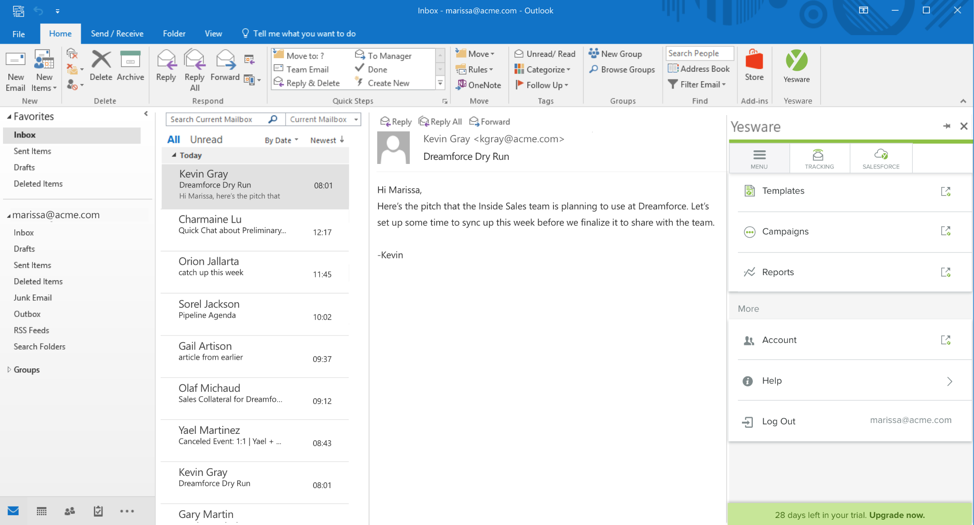Viewport: 974px width, 525px height.
Task: Toggle Newest sort order
Action: tap(327, 140)
